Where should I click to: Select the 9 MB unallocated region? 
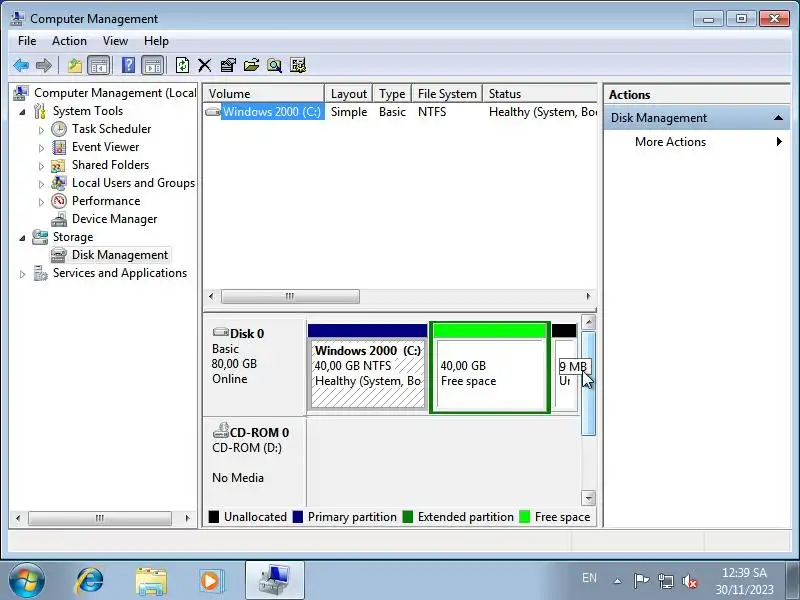pyautogui.click(x=564, y=367)
